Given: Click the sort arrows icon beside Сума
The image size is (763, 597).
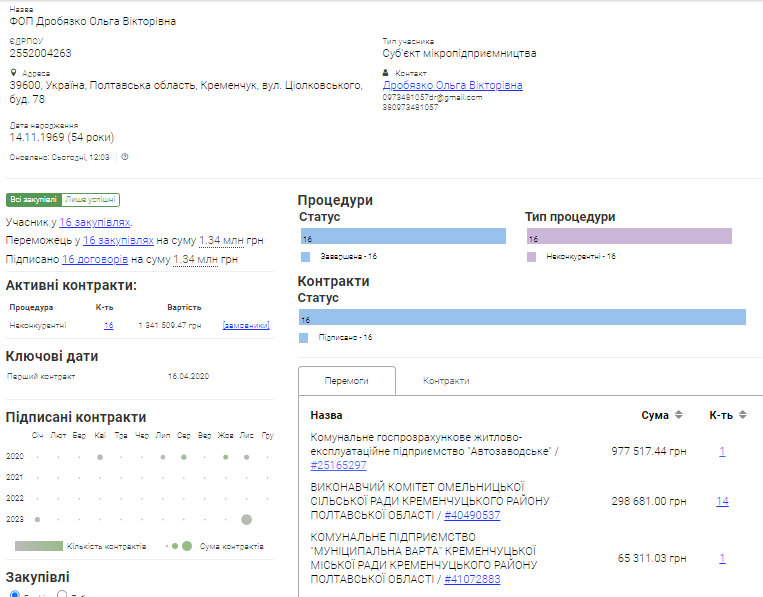Looking at the screenshot, I should tap(678, 415).
